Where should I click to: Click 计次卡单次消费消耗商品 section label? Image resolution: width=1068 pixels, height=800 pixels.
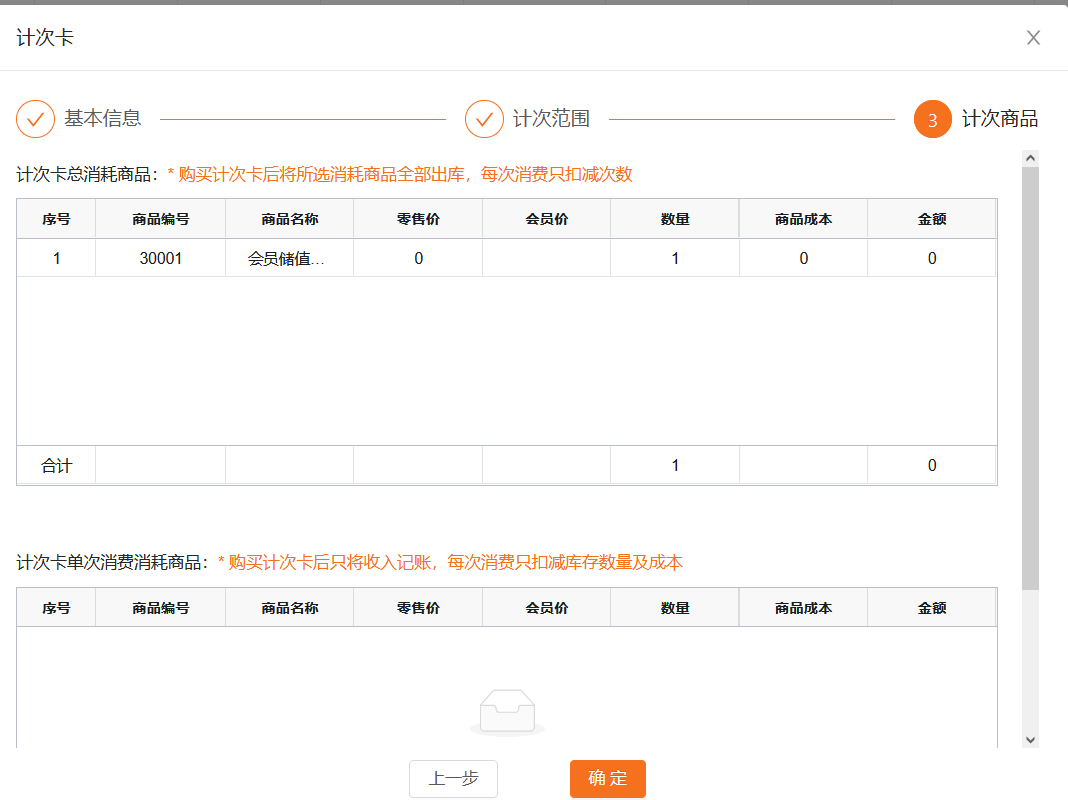tap(113, 562)
